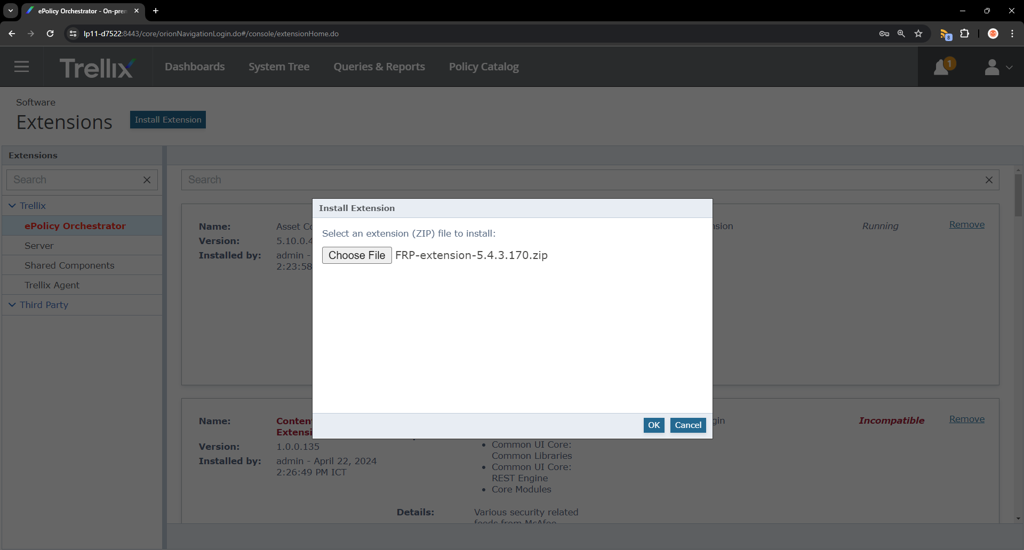Clear the main extensions search field

pyautogui.click(x=989, y=180)
